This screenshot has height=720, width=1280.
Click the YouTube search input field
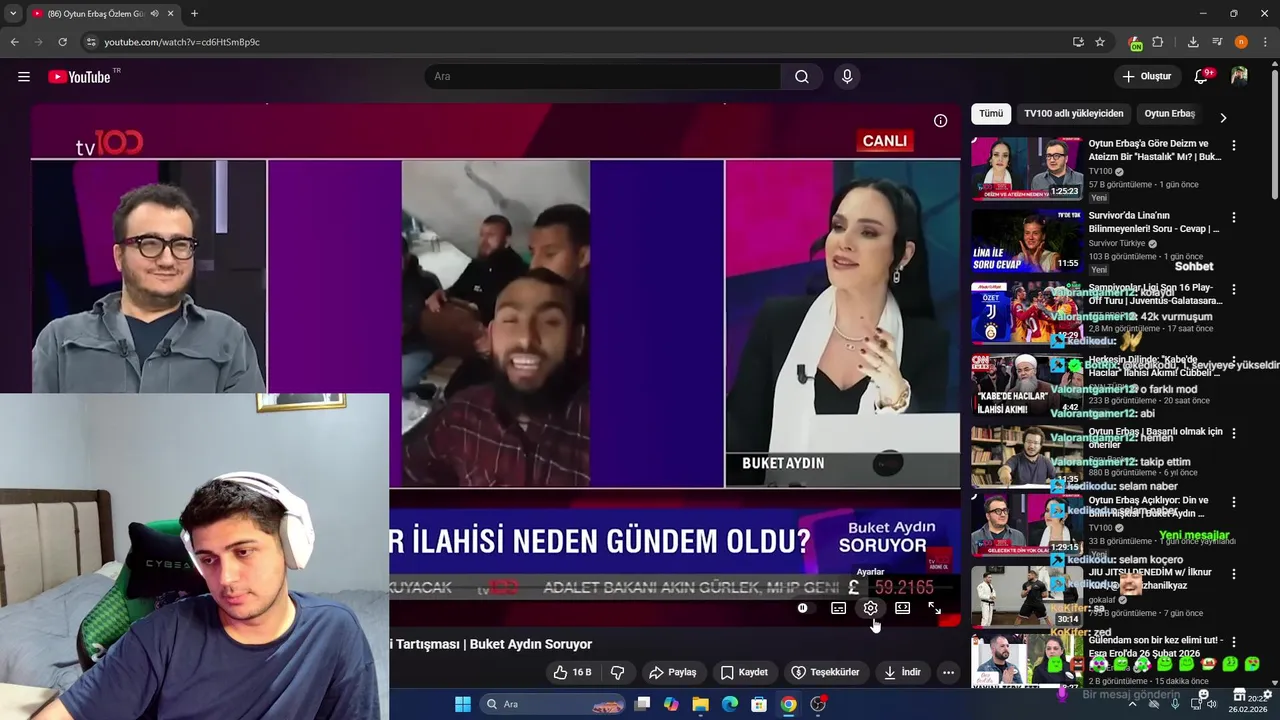[603, 77]
